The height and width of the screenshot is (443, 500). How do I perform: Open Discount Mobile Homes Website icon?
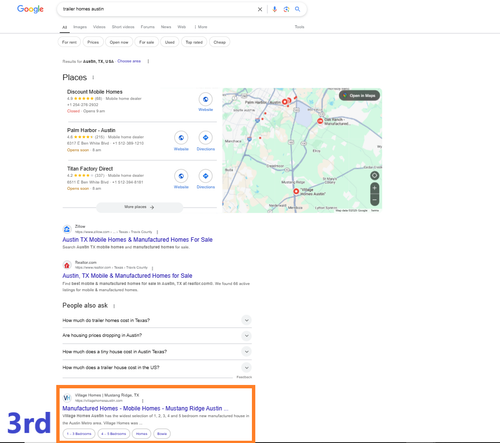[x=206, y=99]
